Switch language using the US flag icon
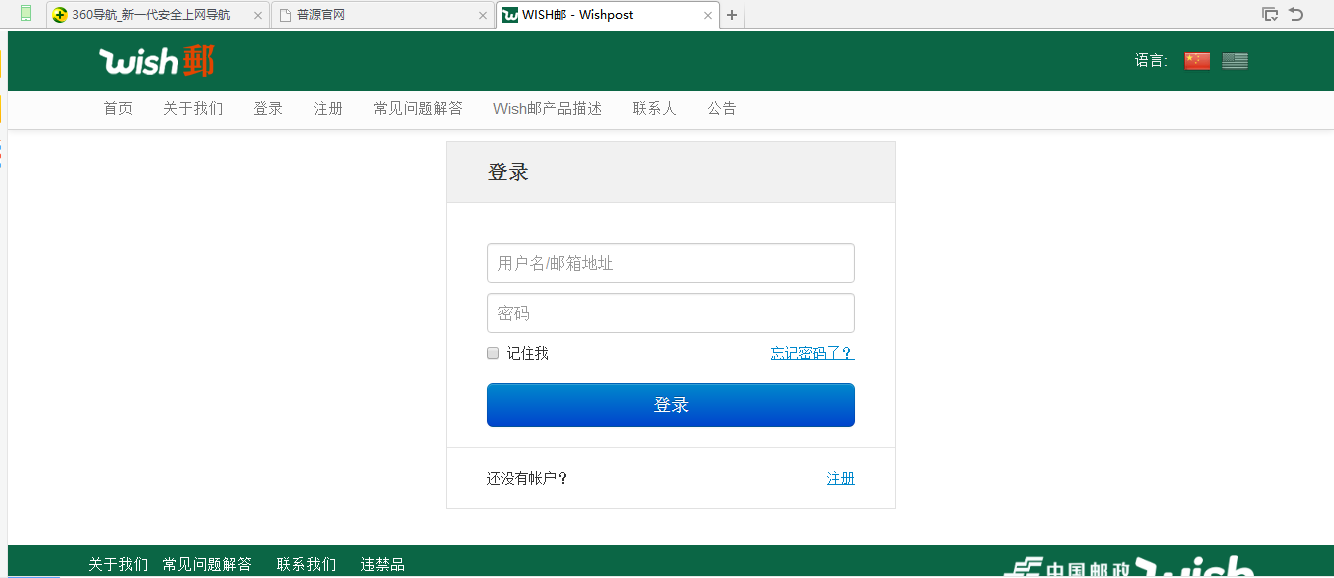The height and width of the screenshot is (578, 1334). (x=1235, y=61)
